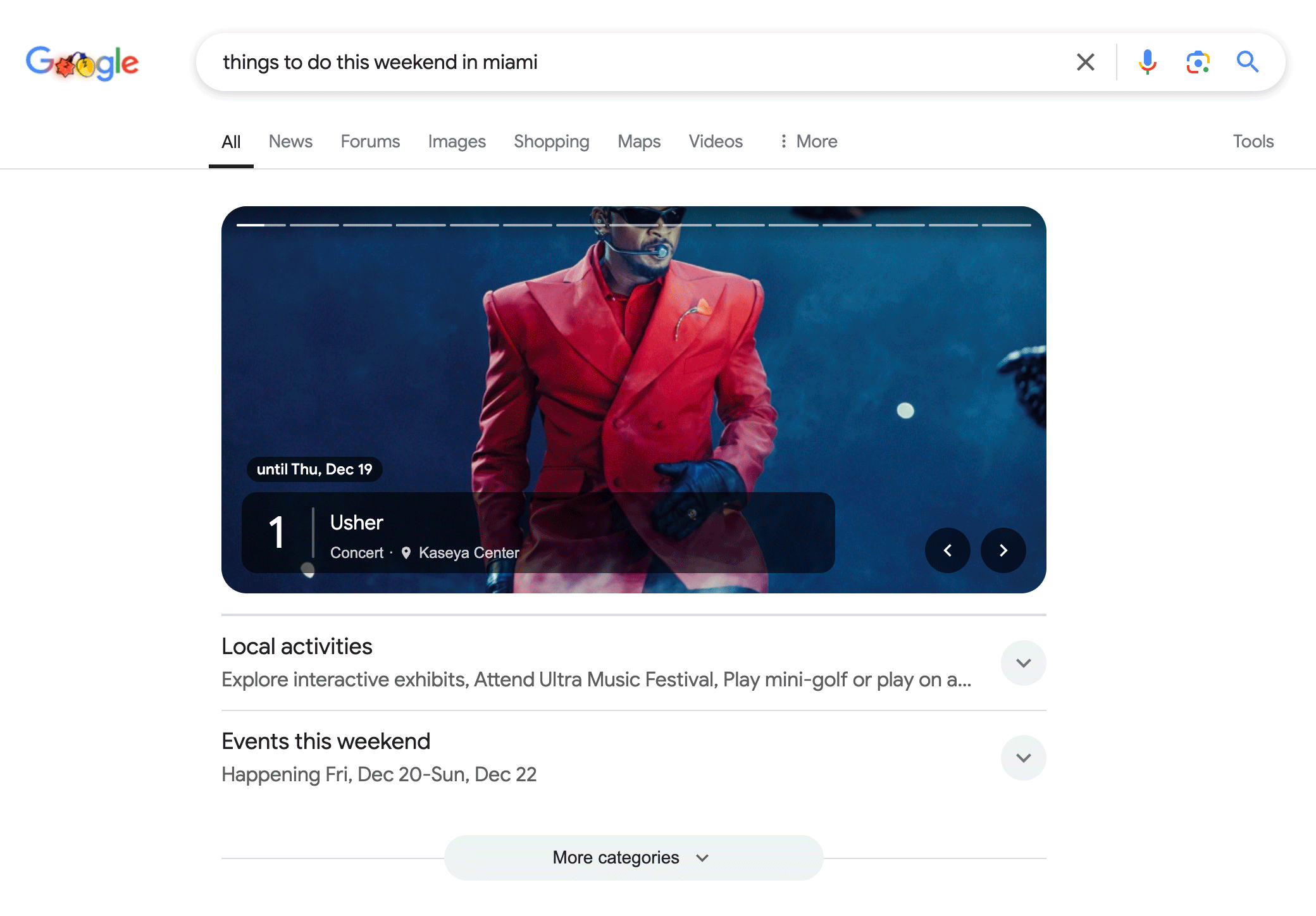Expand the Events this weekend section
The width and height of the screenshot is (1316, 916).
pyautogui.click(x=1023, y=757)
